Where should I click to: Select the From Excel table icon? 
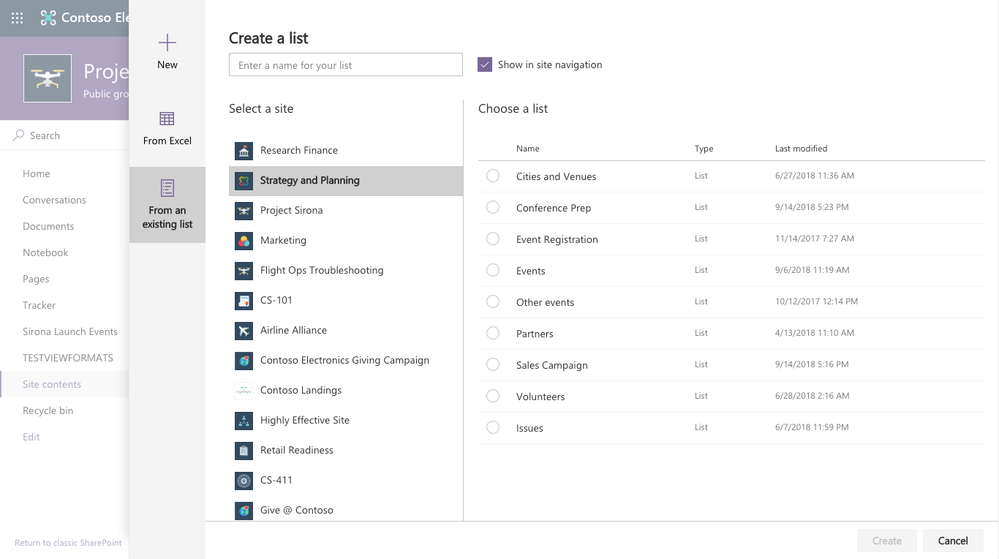click(167, 119)
